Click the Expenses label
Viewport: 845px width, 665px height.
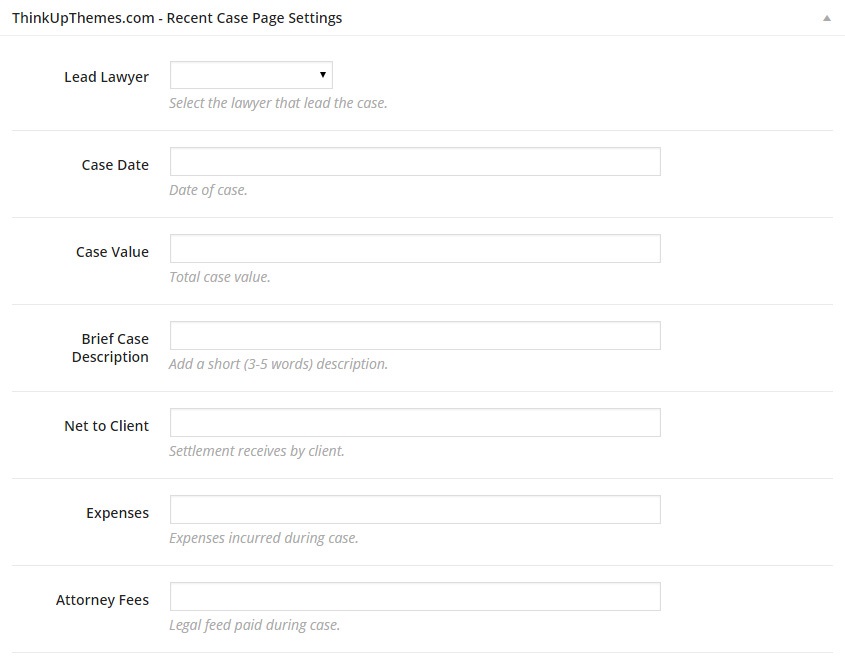(117, 513)
